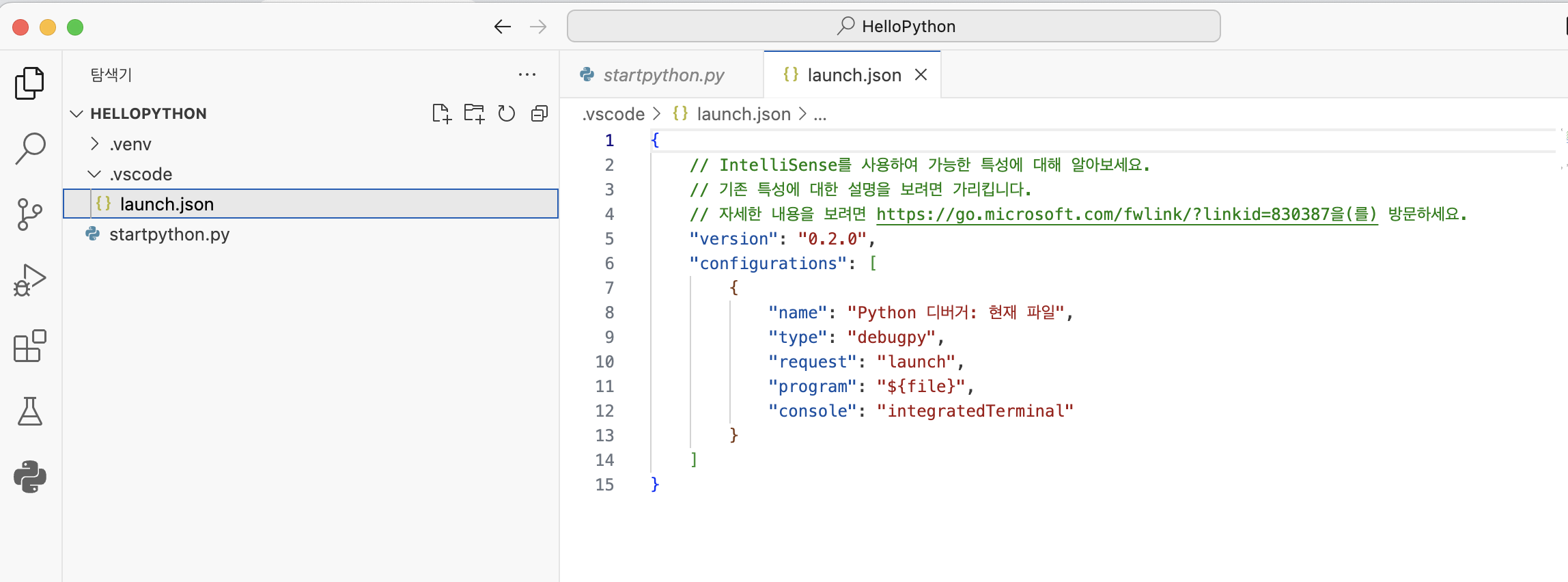Click line number 15 in the gutter
Viewport: 1568px width, 582px height.
[x=605, y=485]
